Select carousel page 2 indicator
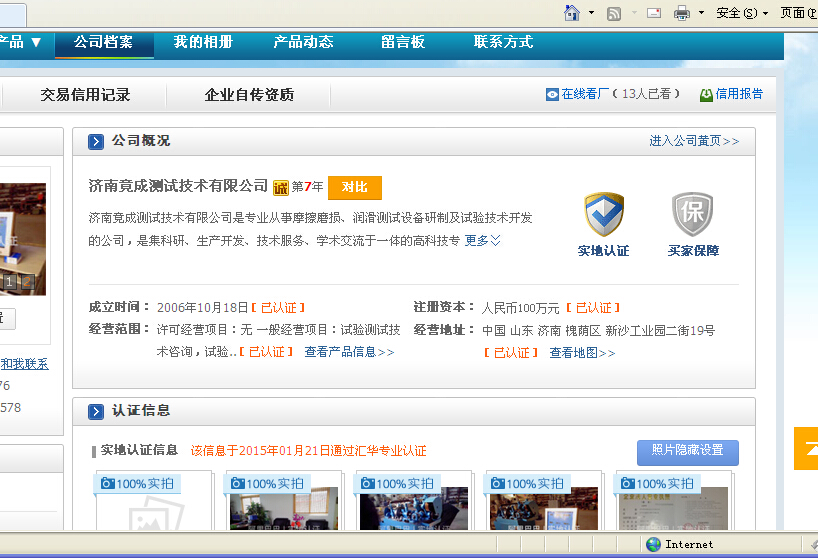This screenshot has width=818, height=558. pos(27,282)
